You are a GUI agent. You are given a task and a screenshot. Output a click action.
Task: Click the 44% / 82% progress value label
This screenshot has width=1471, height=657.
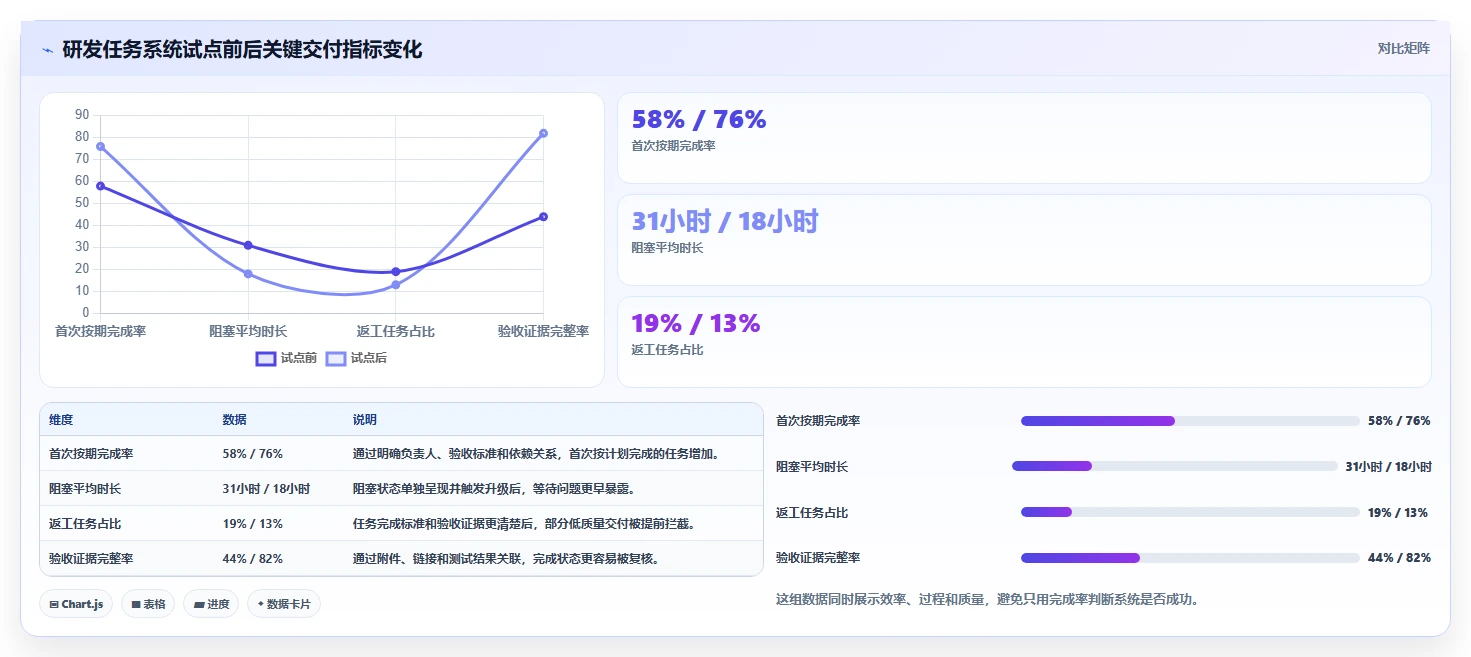click(1399, 558)
